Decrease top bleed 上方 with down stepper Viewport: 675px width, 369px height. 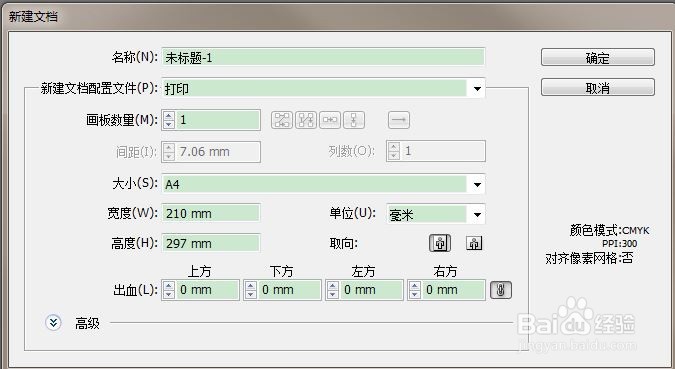point(169,295)
